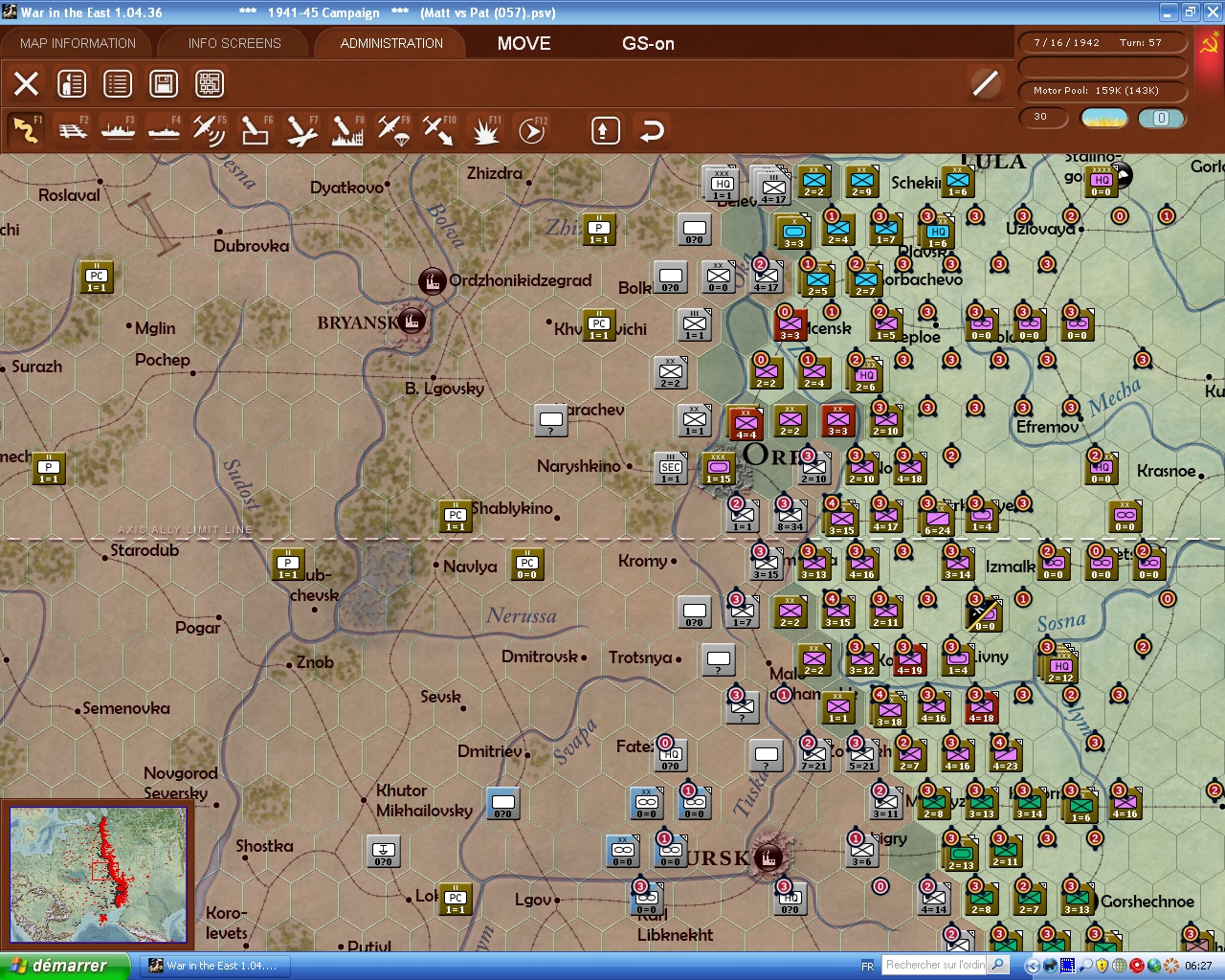1225x980 pixels.
Task: Expand hidden tray icons with the arrow
Action: tap(1032, 966)
